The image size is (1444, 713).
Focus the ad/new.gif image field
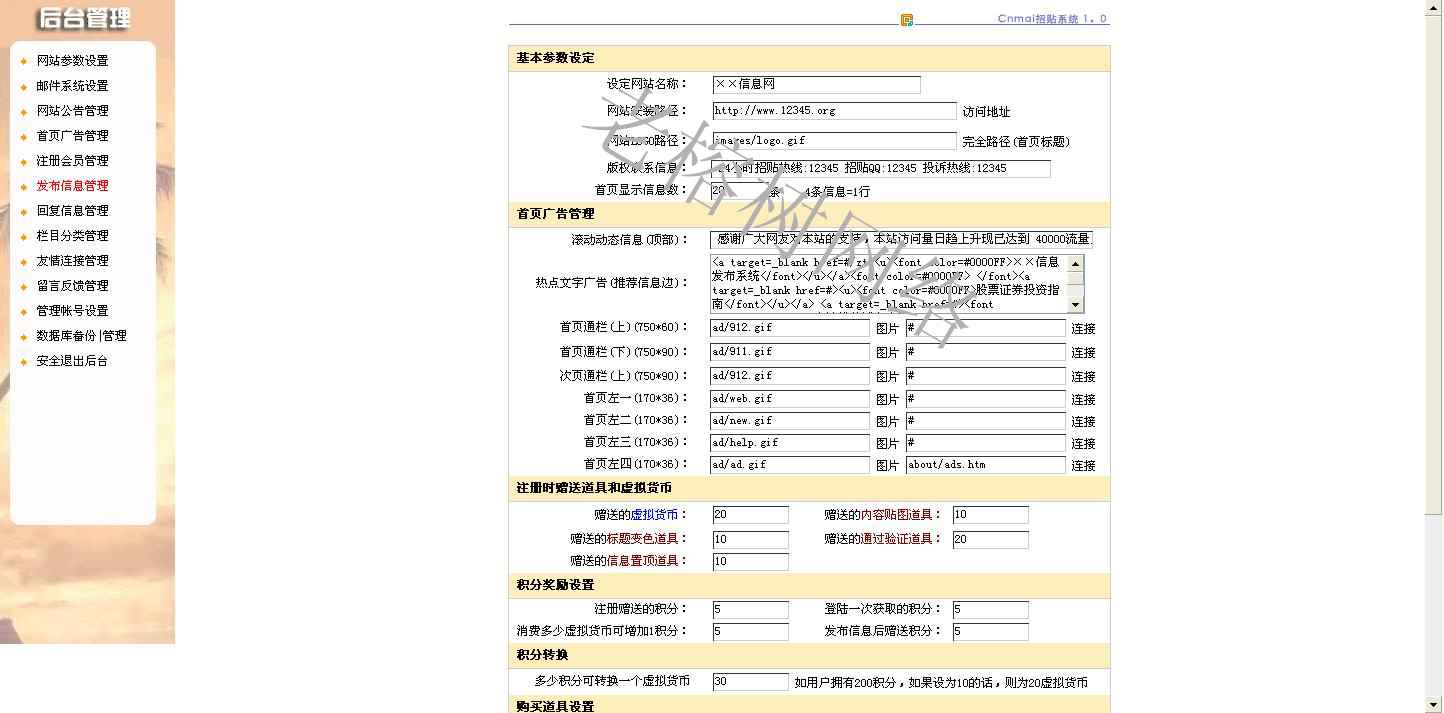coord(790,421)
